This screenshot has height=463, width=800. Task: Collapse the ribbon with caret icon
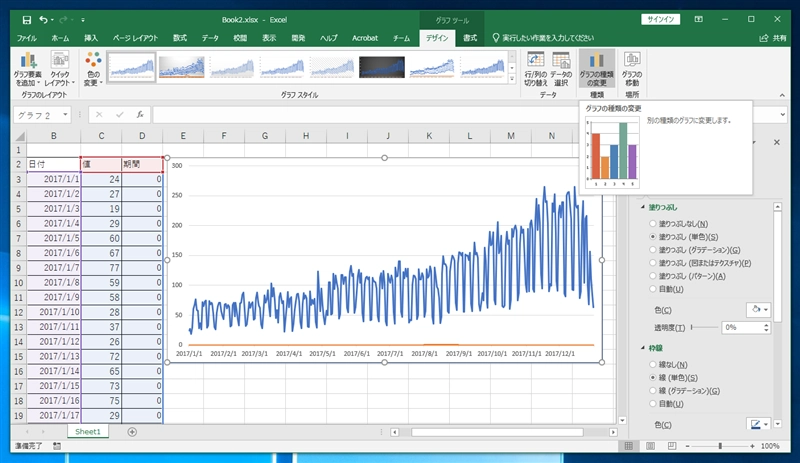[782, 95]
